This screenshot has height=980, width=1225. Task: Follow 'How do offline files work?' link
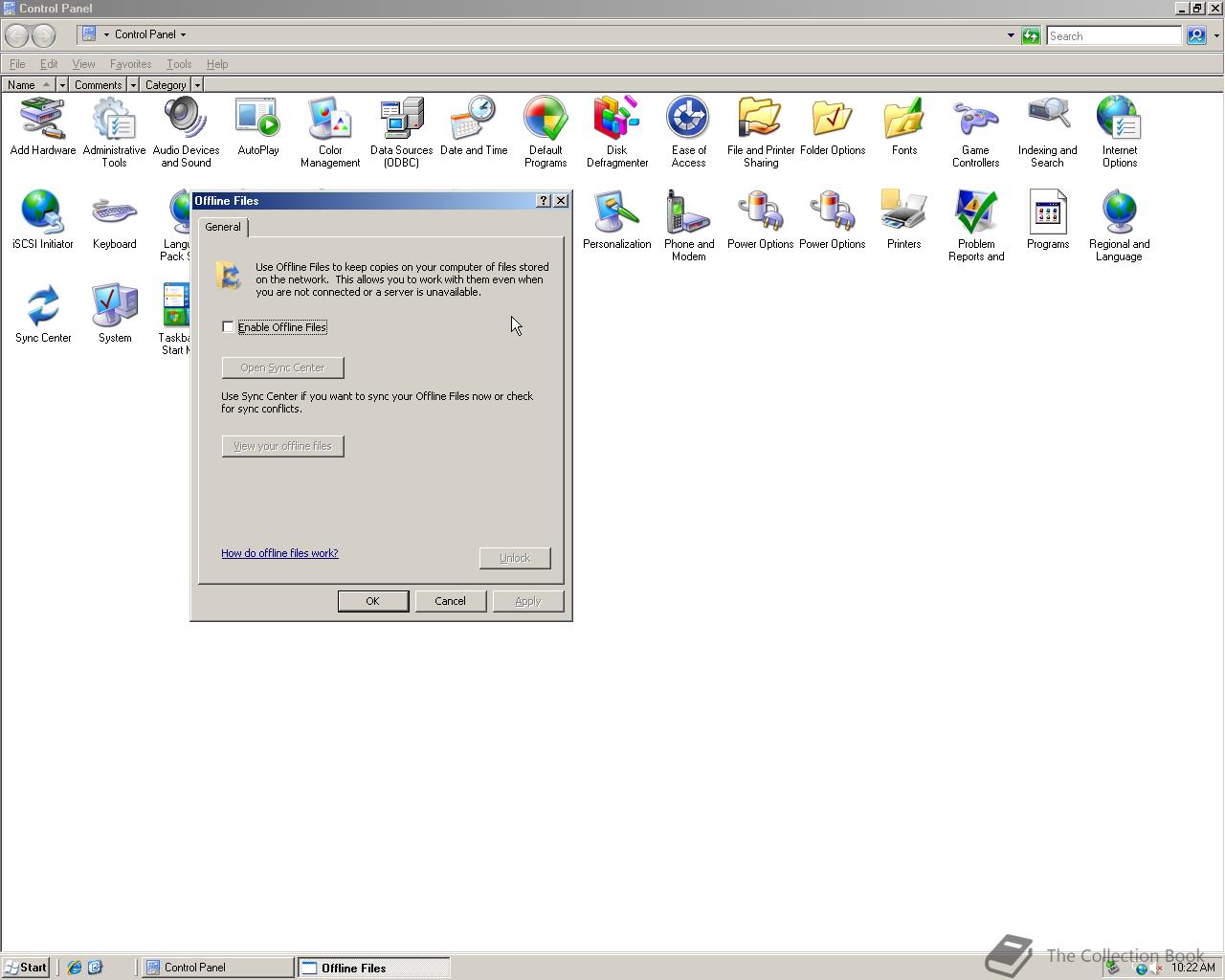[x=279, y=553]
